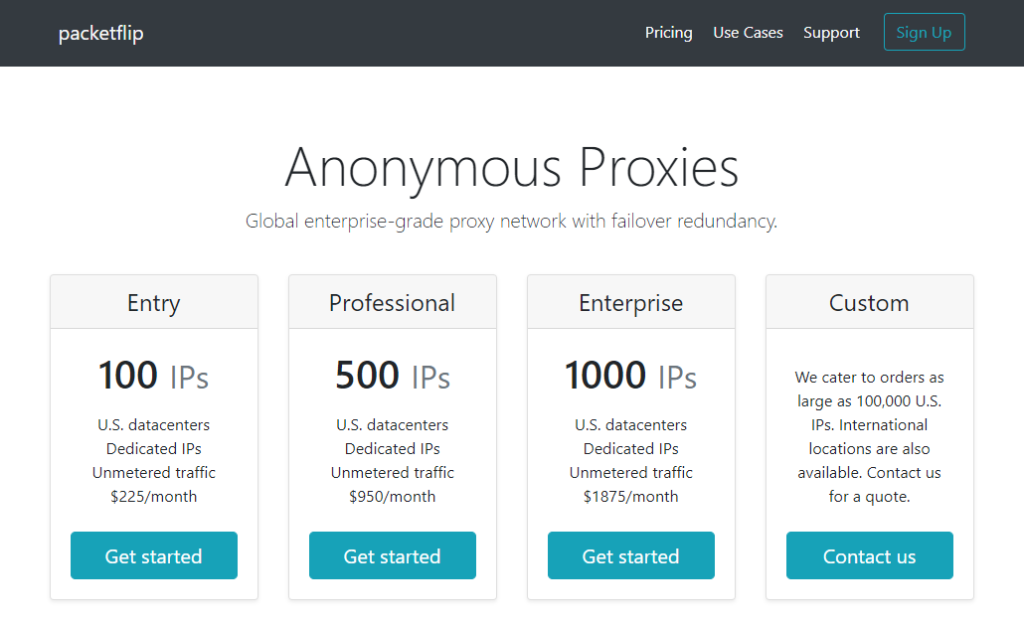Get started with the Entry plan

(x=154, y=556)
